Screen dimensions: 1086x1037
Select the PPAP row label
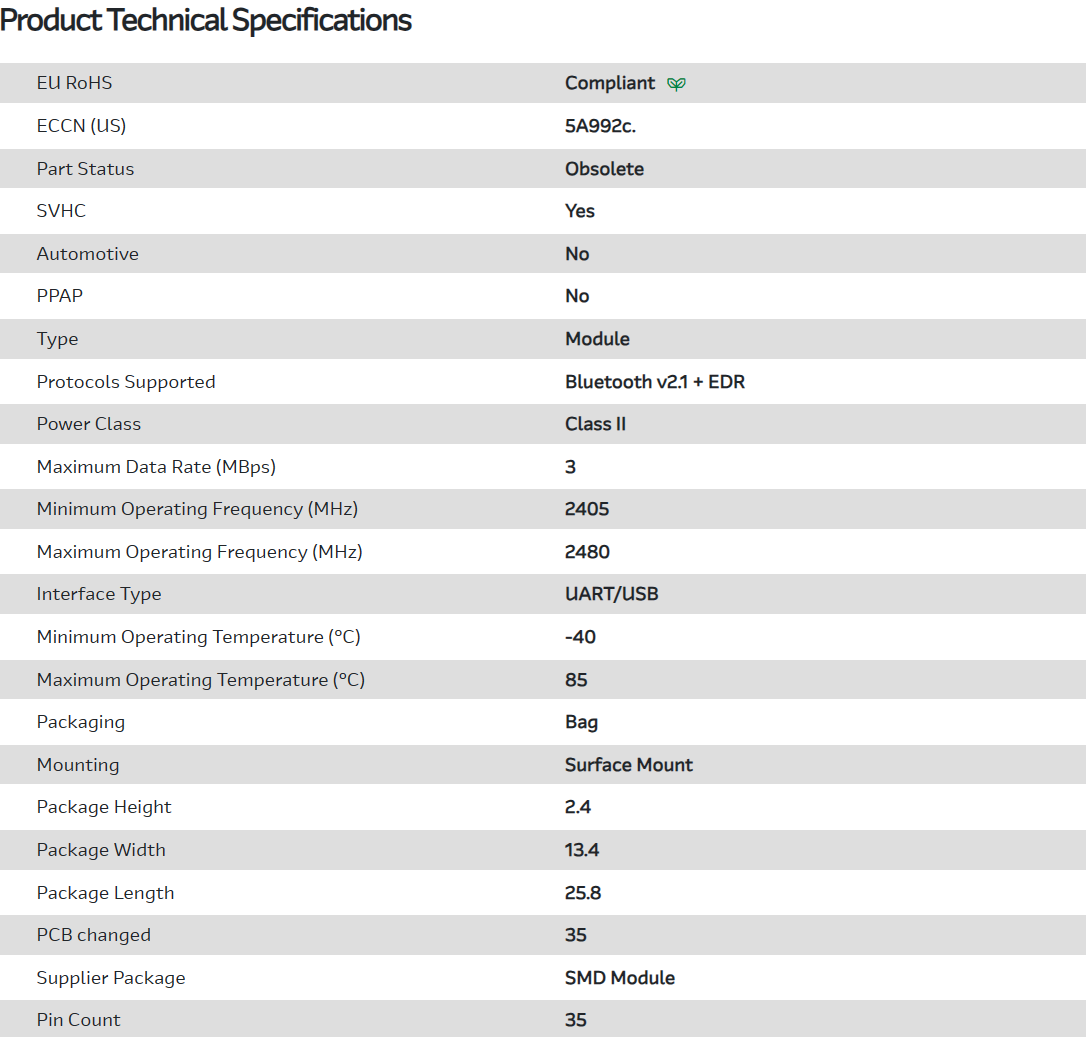point(61,296)
